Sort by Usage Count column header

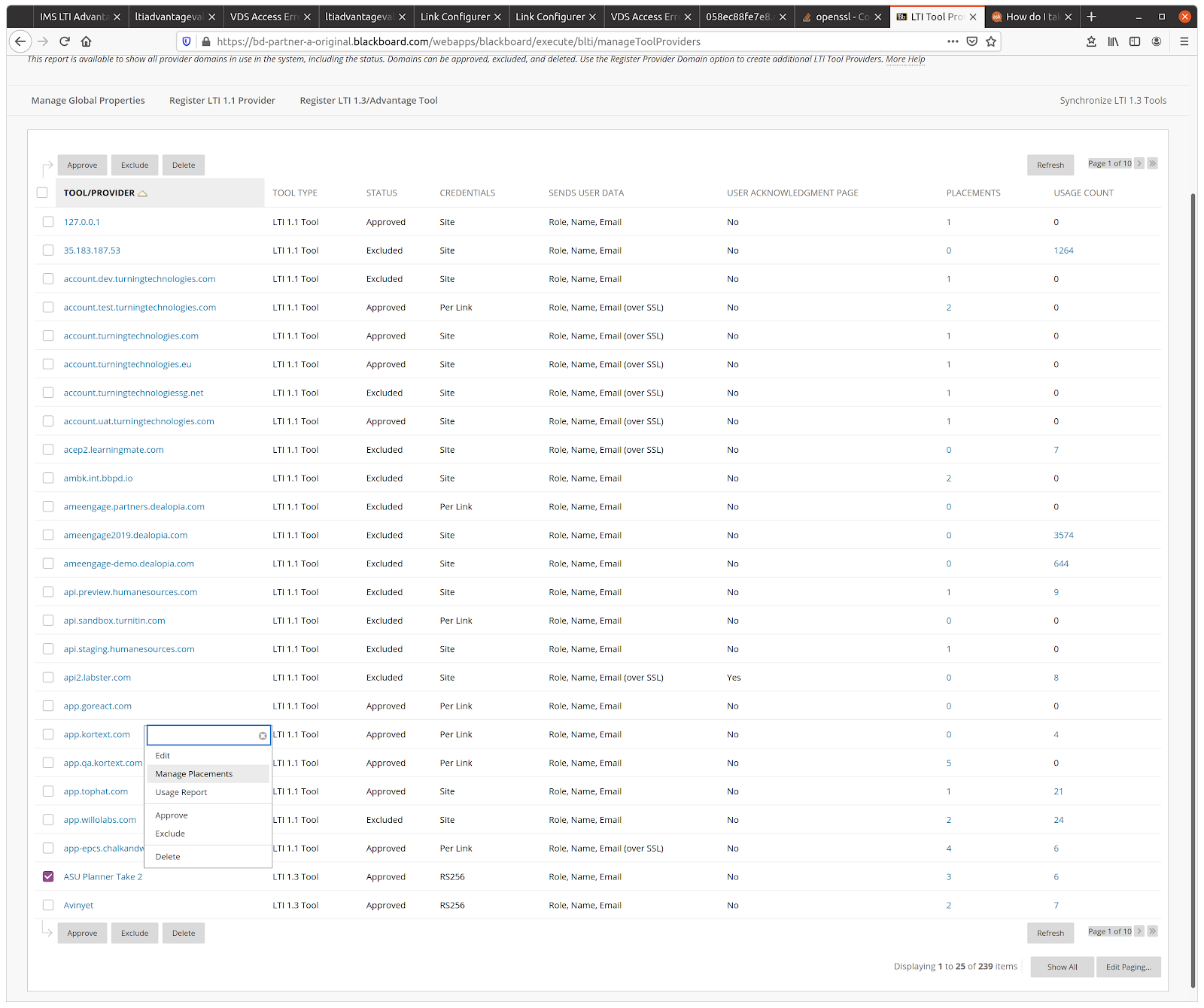coord(1083,193)
